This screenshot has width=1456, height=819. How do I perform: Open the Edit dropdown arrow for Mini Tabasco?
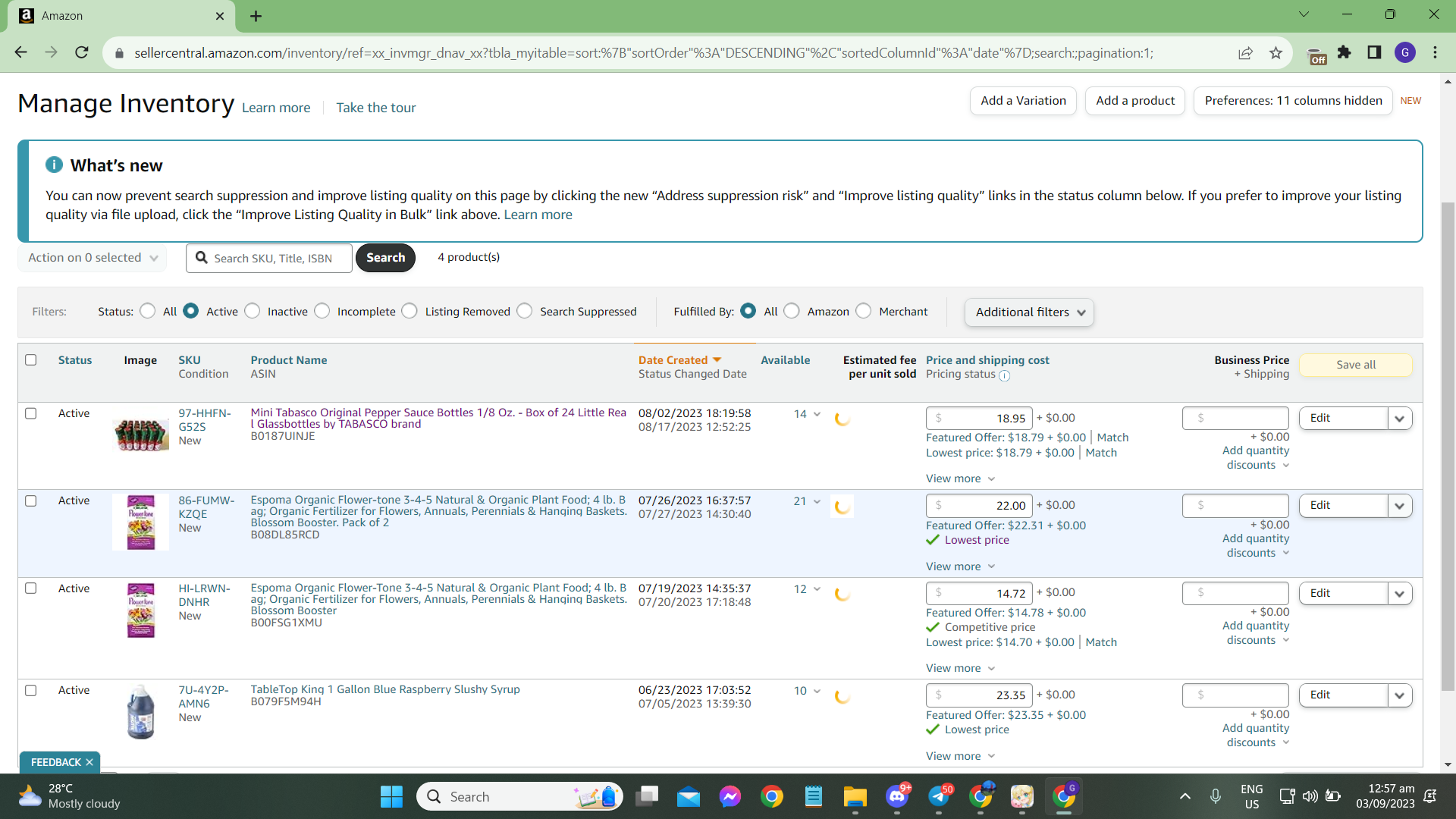[x=1400, y=419]
